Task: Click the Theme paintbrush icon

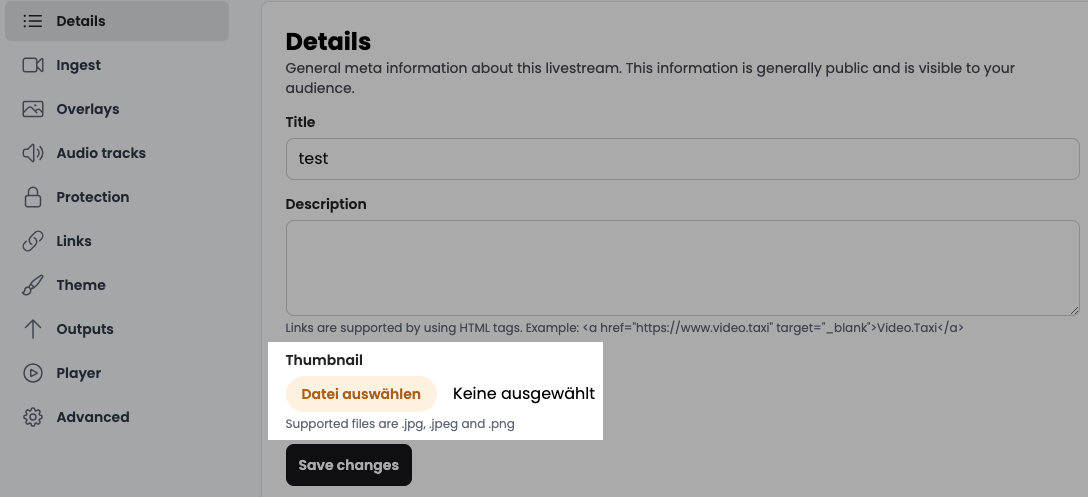Action: point(33,285)
